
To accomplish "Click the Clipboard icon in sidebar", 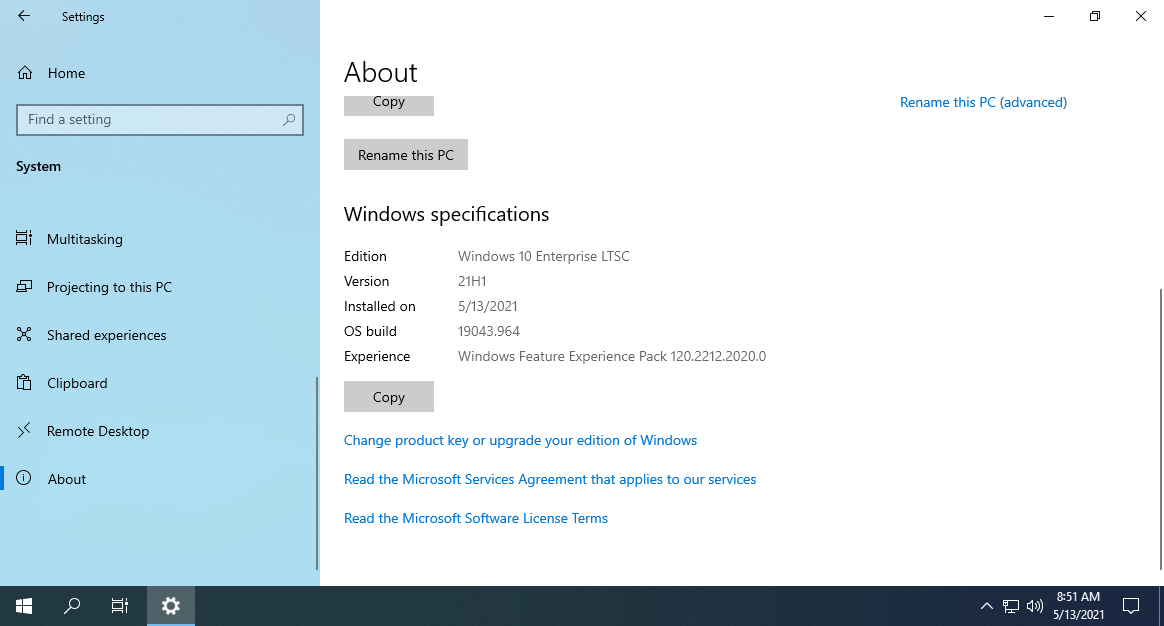I will 24,382.
